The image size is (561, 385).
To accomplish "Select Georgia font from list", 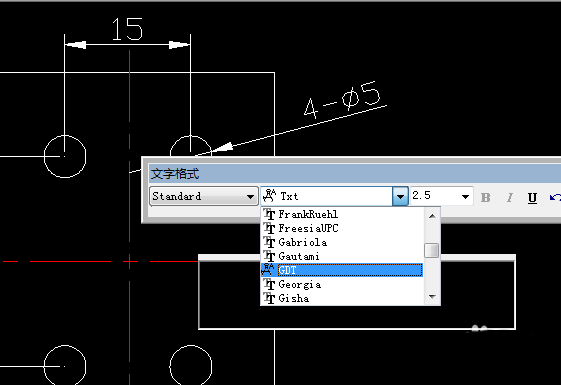I will click(x=342, y=284).
